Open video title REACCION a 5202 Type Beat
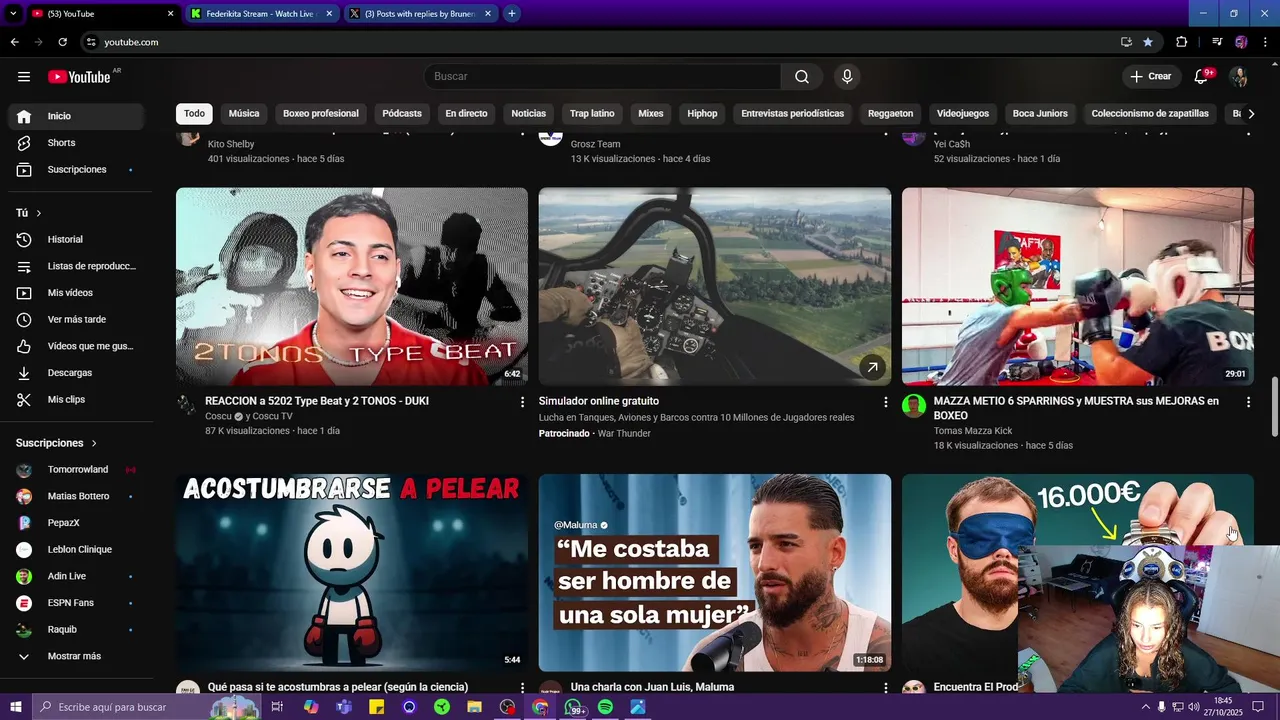This screenshot has width=1280, height=720. pos(317,401)
